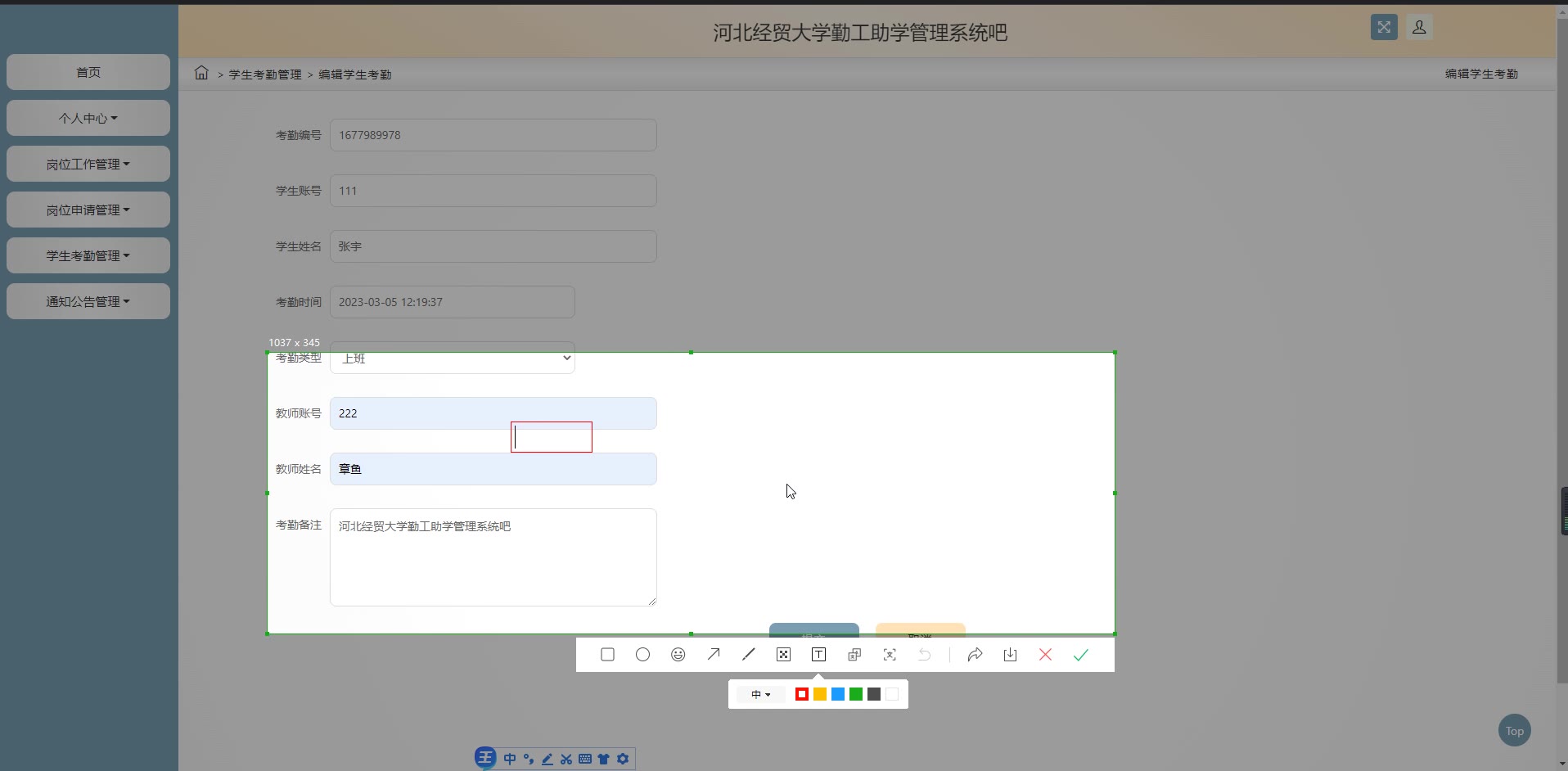Viewport: 1568px width, 771px height.
Task: Open the user profile icon in header
Action: point(1420,27)
